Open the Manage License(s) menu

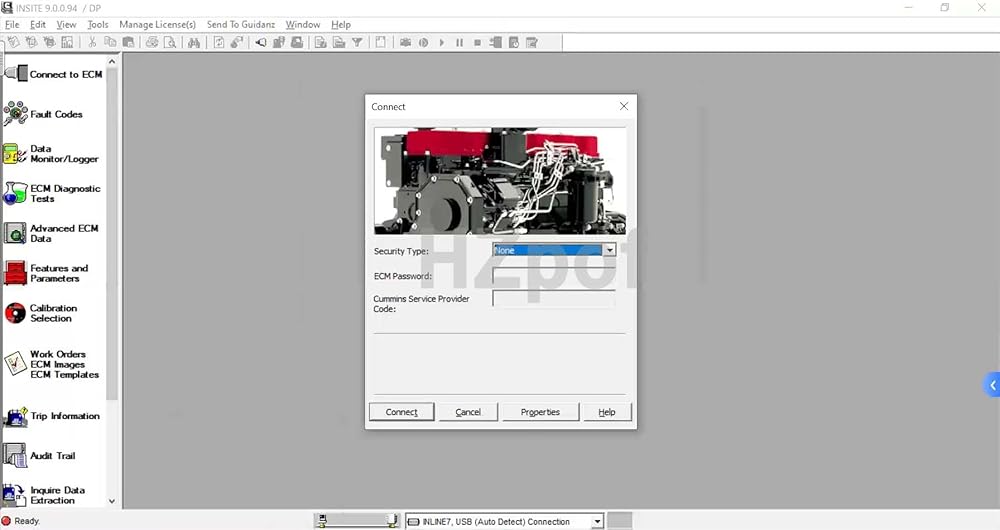(x=158, y=24)
